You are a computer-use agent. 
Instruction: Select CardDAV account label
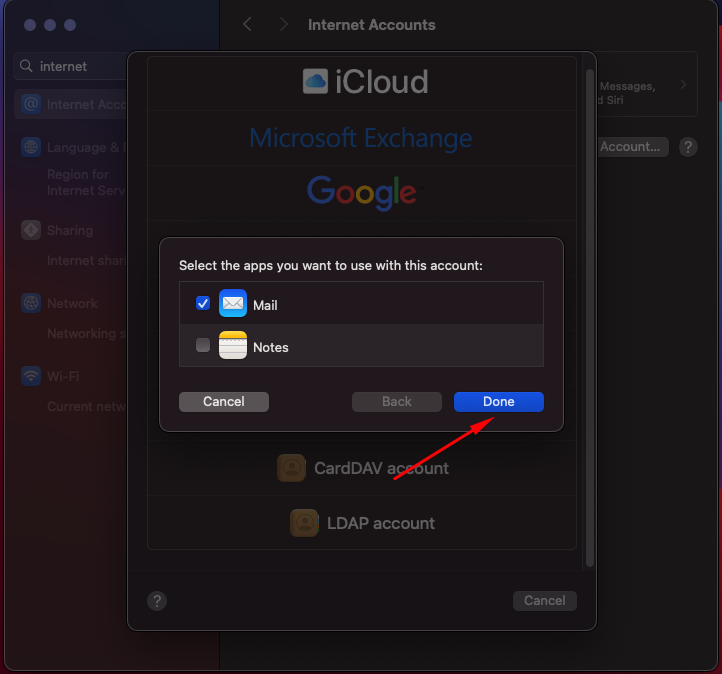click(x=381, y=469)
